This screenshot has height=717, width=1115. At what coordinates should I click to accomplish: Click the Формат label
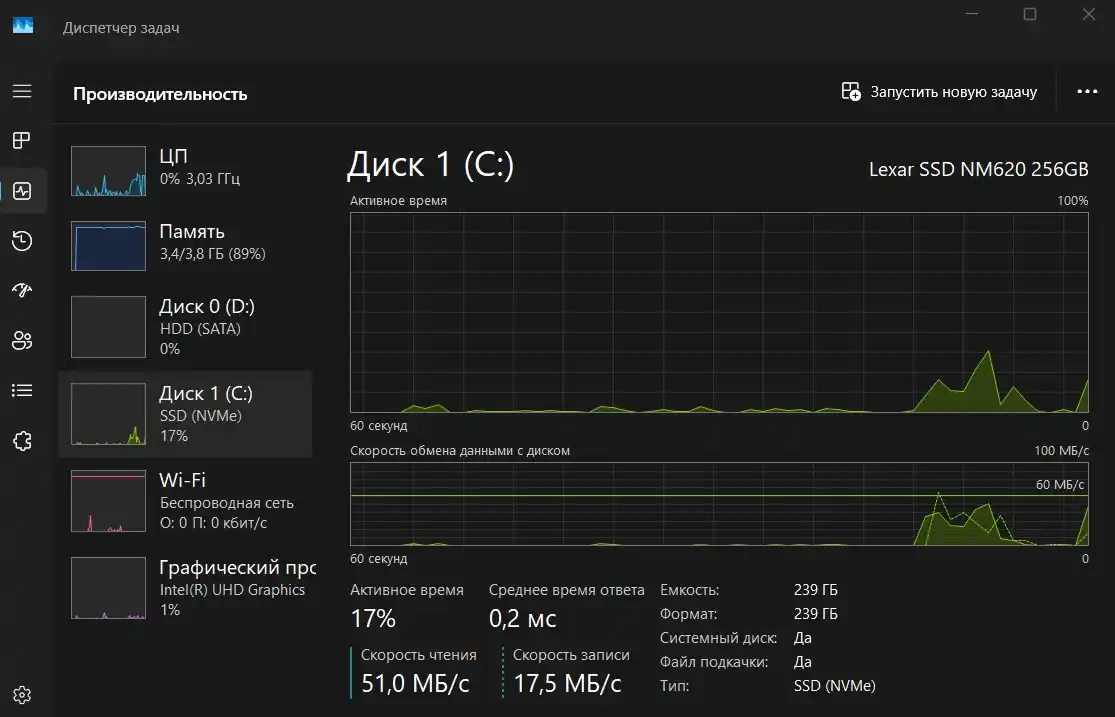click(x=688, y=614)
